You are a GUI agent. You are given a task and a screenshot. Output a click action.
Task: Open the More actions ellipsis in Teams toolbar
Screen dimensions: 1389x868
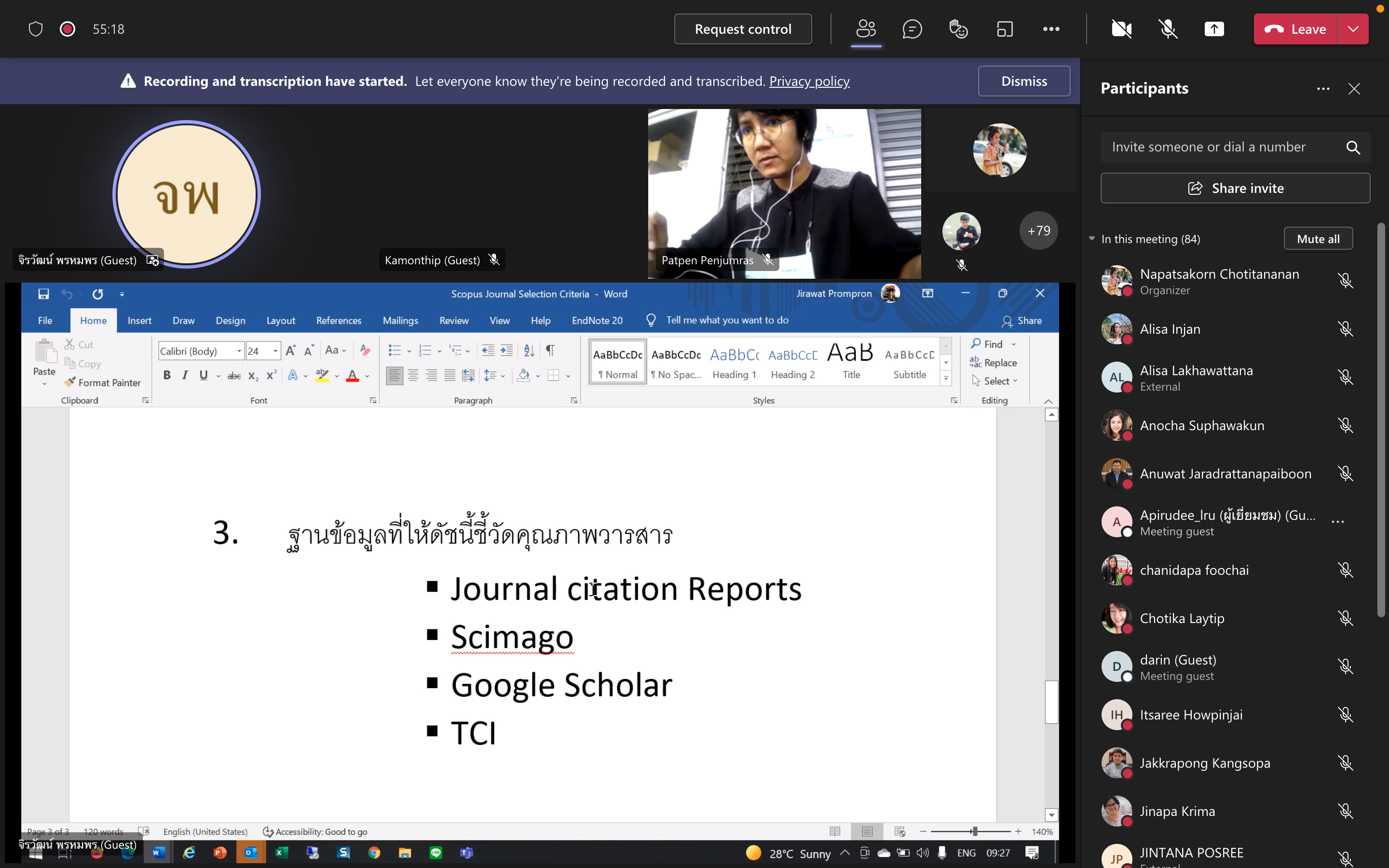click(1051, 29)
